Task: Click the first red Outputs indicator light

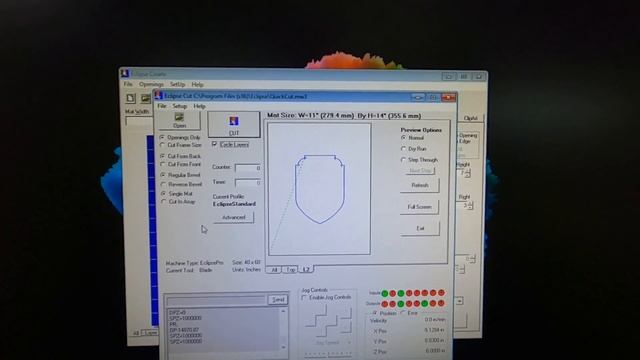Action: click(384, 304)
